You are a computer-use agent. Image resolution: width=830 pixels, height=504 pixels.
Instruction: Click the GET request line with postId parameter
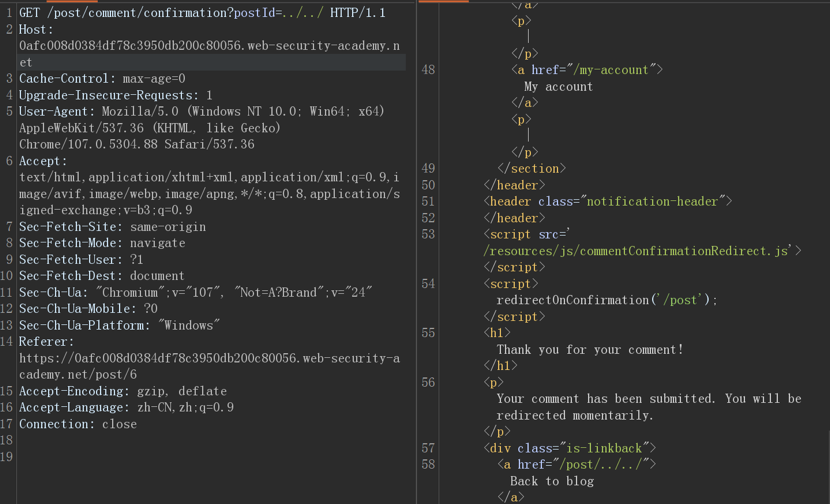coord(202,13)
